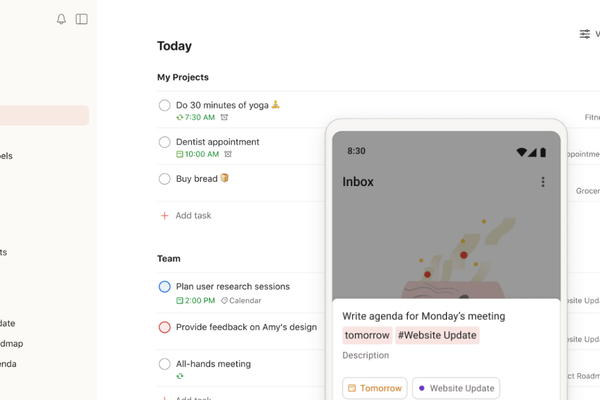Open the Inbox three-dot menu
Viewport: 600px width, 400px height.
click(543, 182)
